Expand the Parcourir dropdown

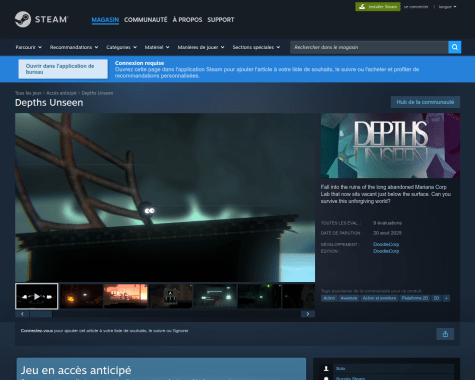coord(28,47)
